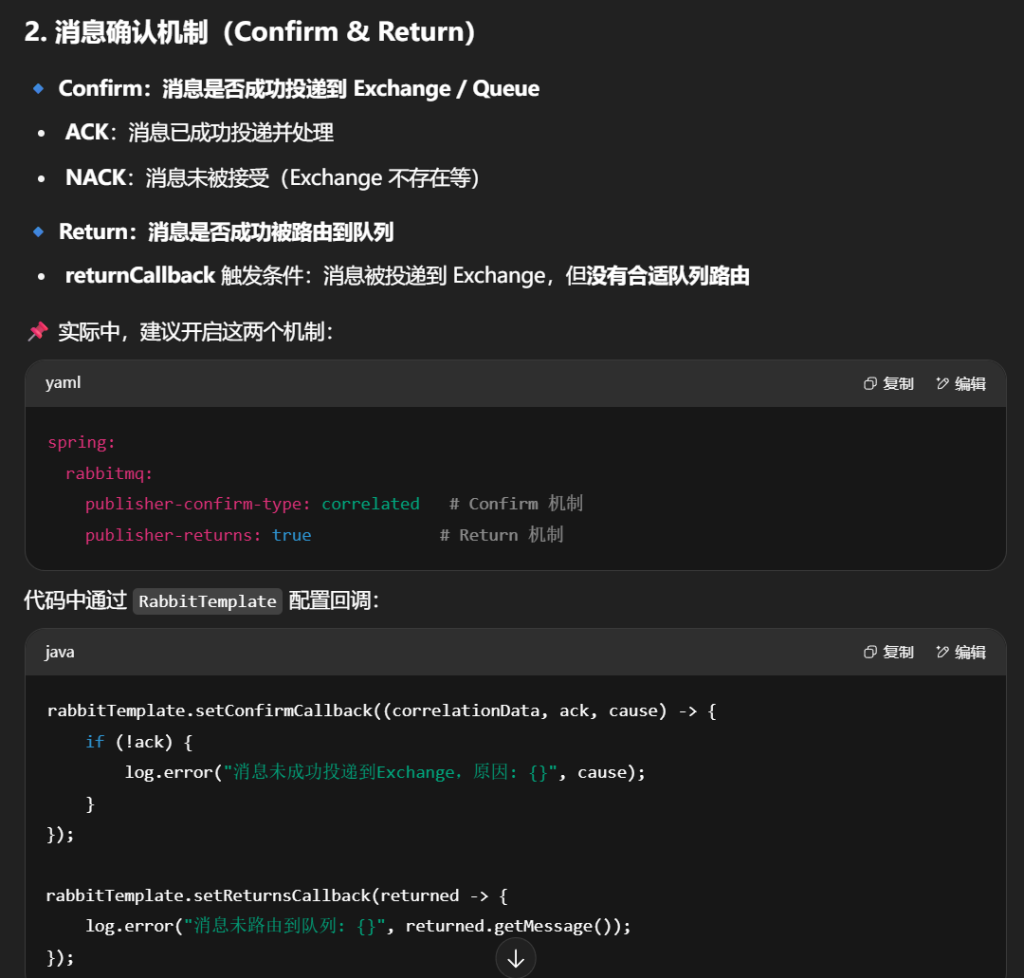This screenshot has width=1024, height=978.
Task: Click the java language label
Action: click(x=60, y=652)
